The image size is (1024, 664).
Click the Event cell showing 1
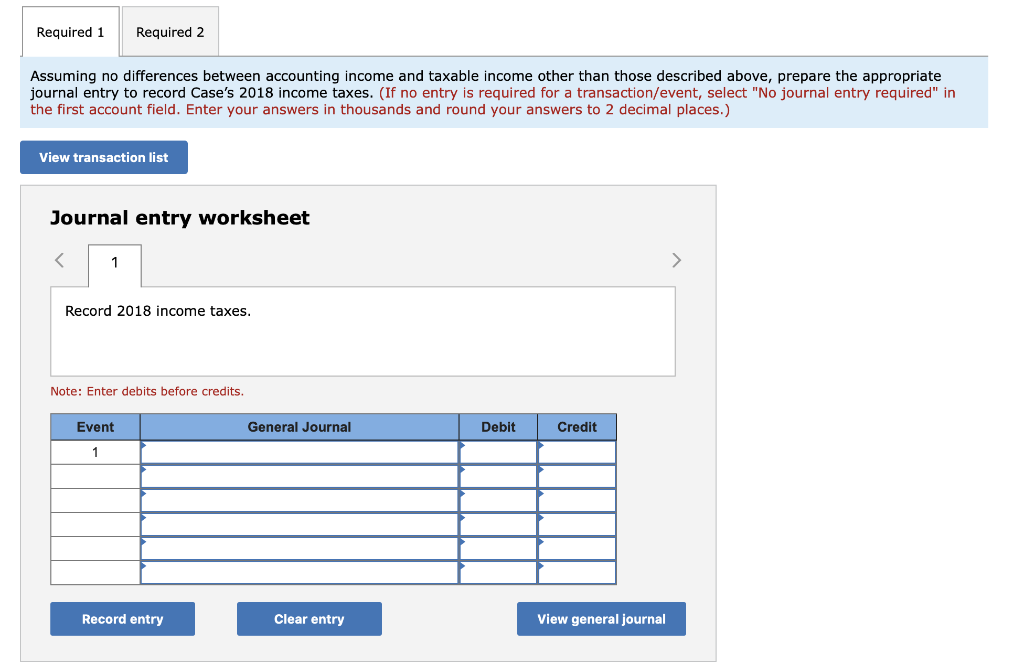tap(95, 452)
